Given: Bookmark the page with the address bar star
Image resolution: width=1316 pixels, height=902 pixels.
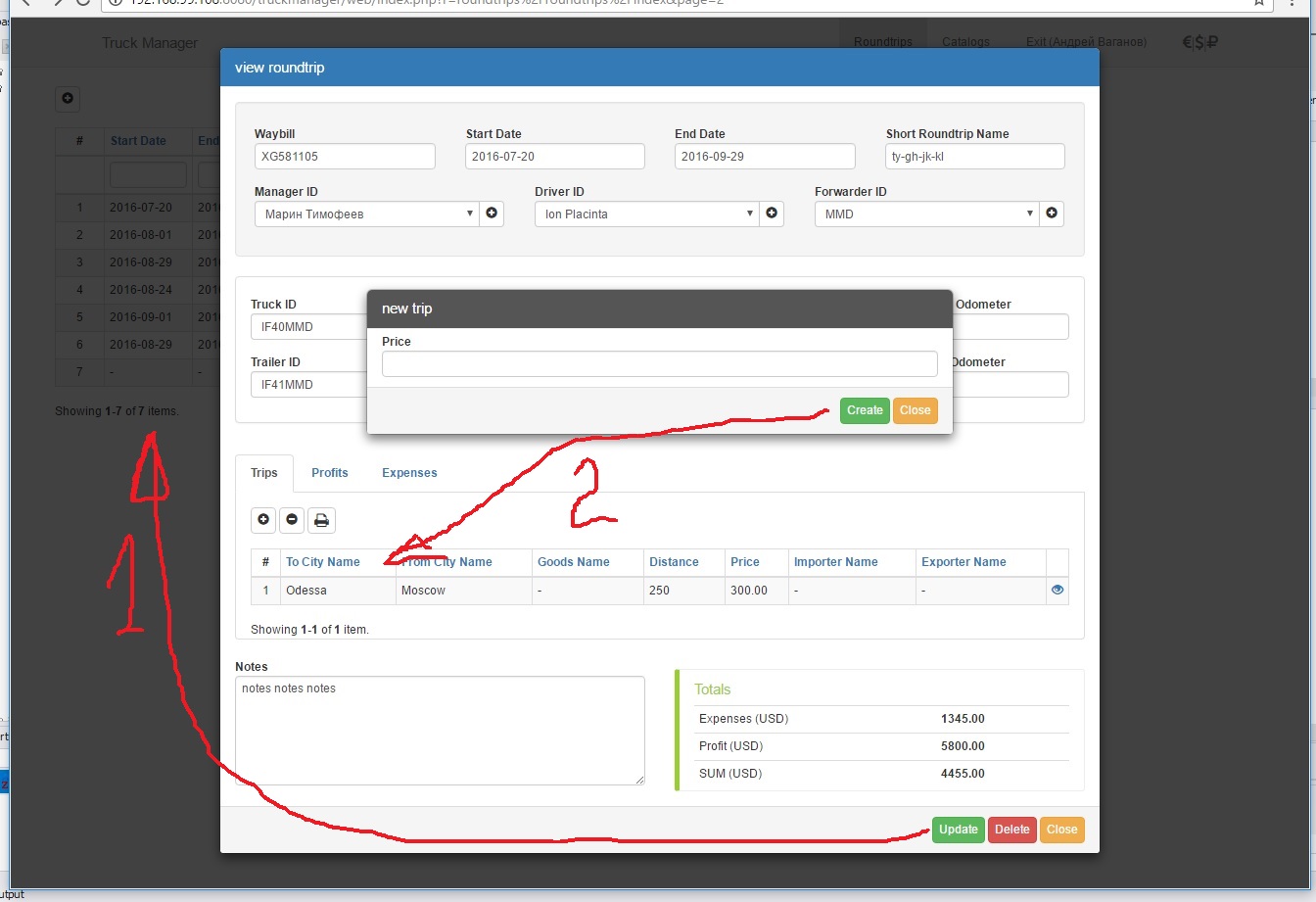Looking at the screenshot, I should [x=1257, y=4].
